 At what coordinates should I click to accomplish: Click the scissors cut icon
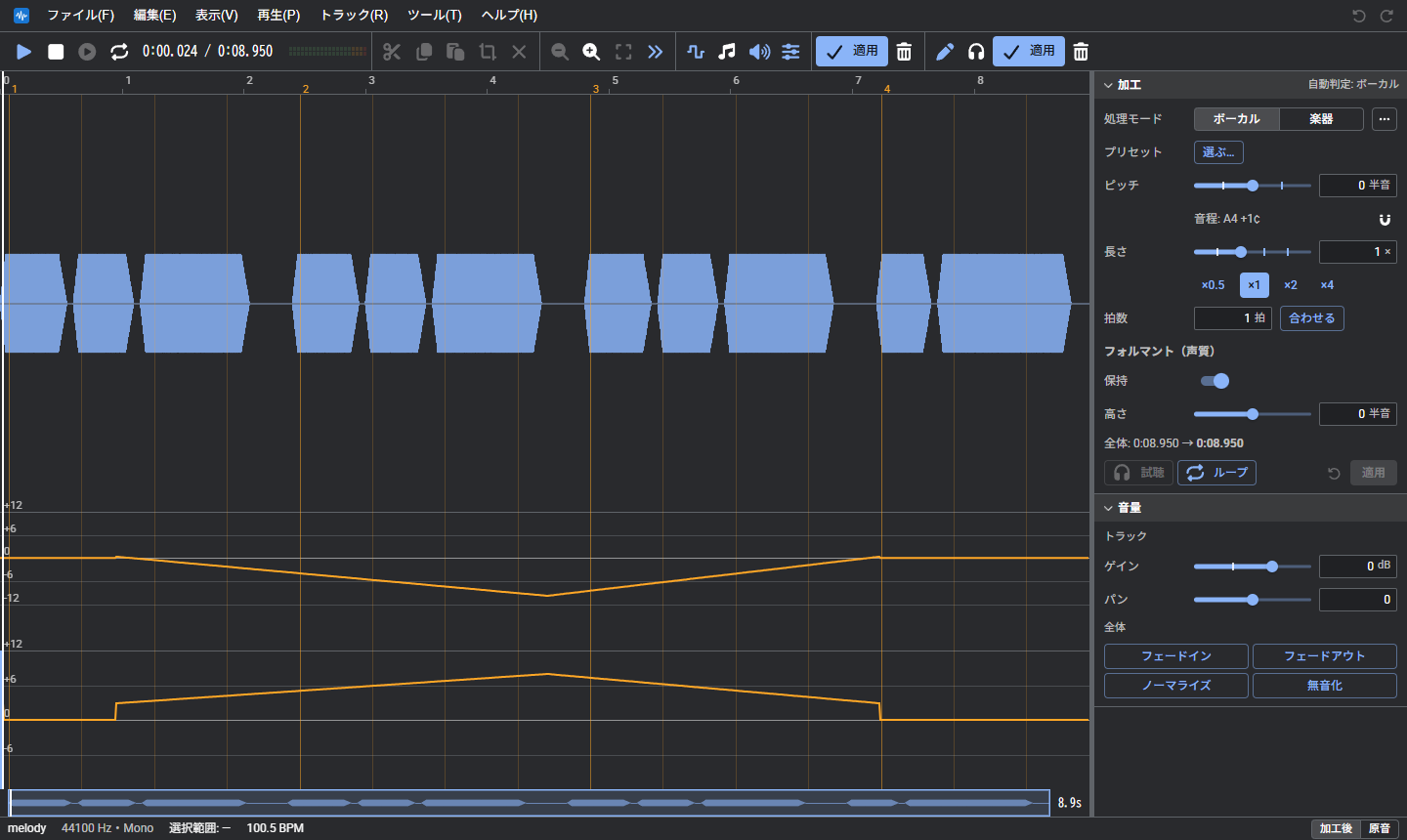[x=392, y=52]
